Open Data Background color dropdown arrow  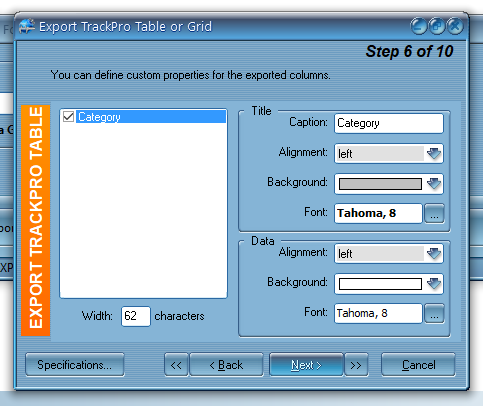click(434, 284)
